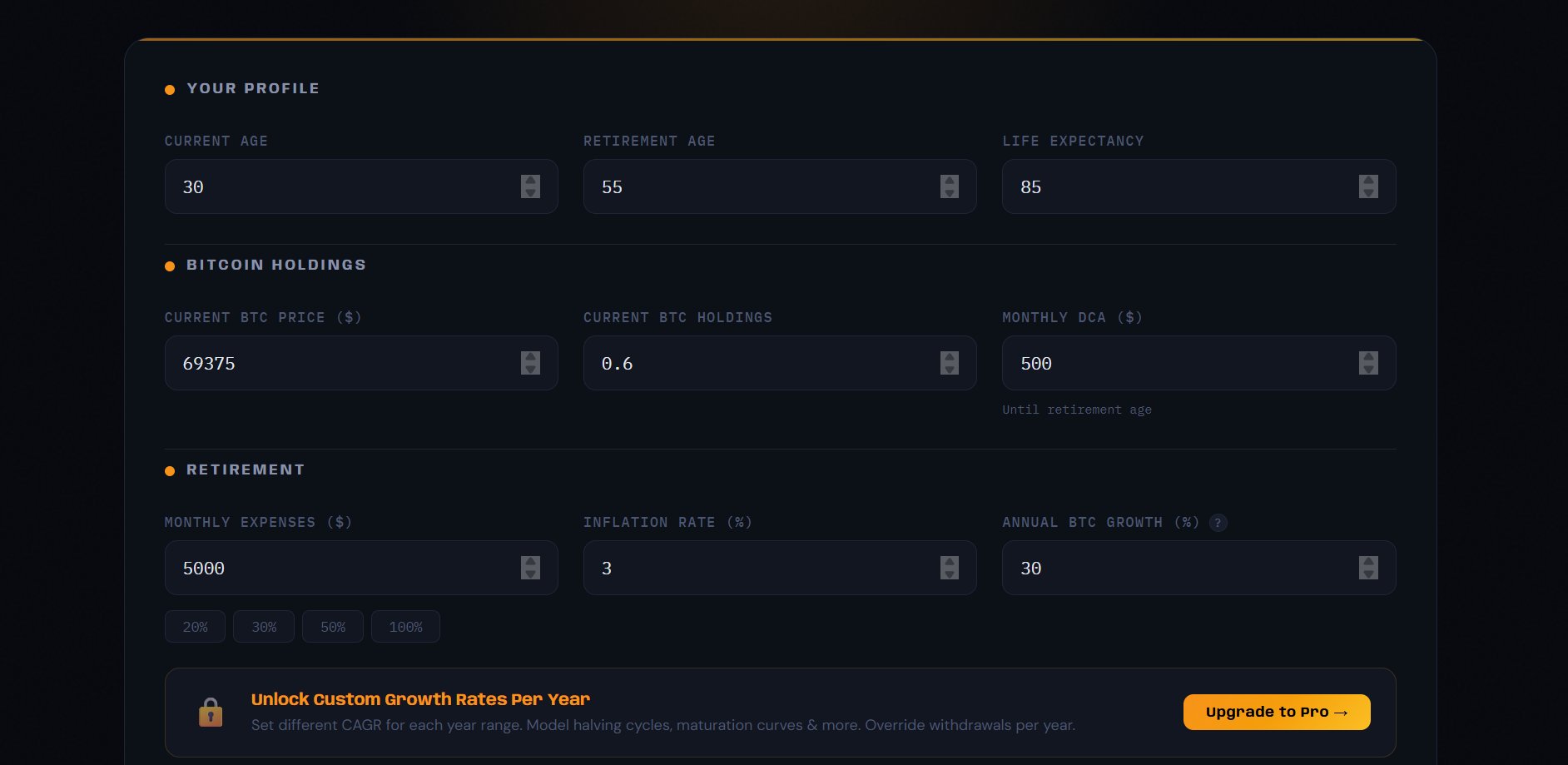Click the orange dot beside BITCOIN HOLDINGS
Viewport: 1568px width, 765px height.
pyautogui.click(x=170, y=266)
